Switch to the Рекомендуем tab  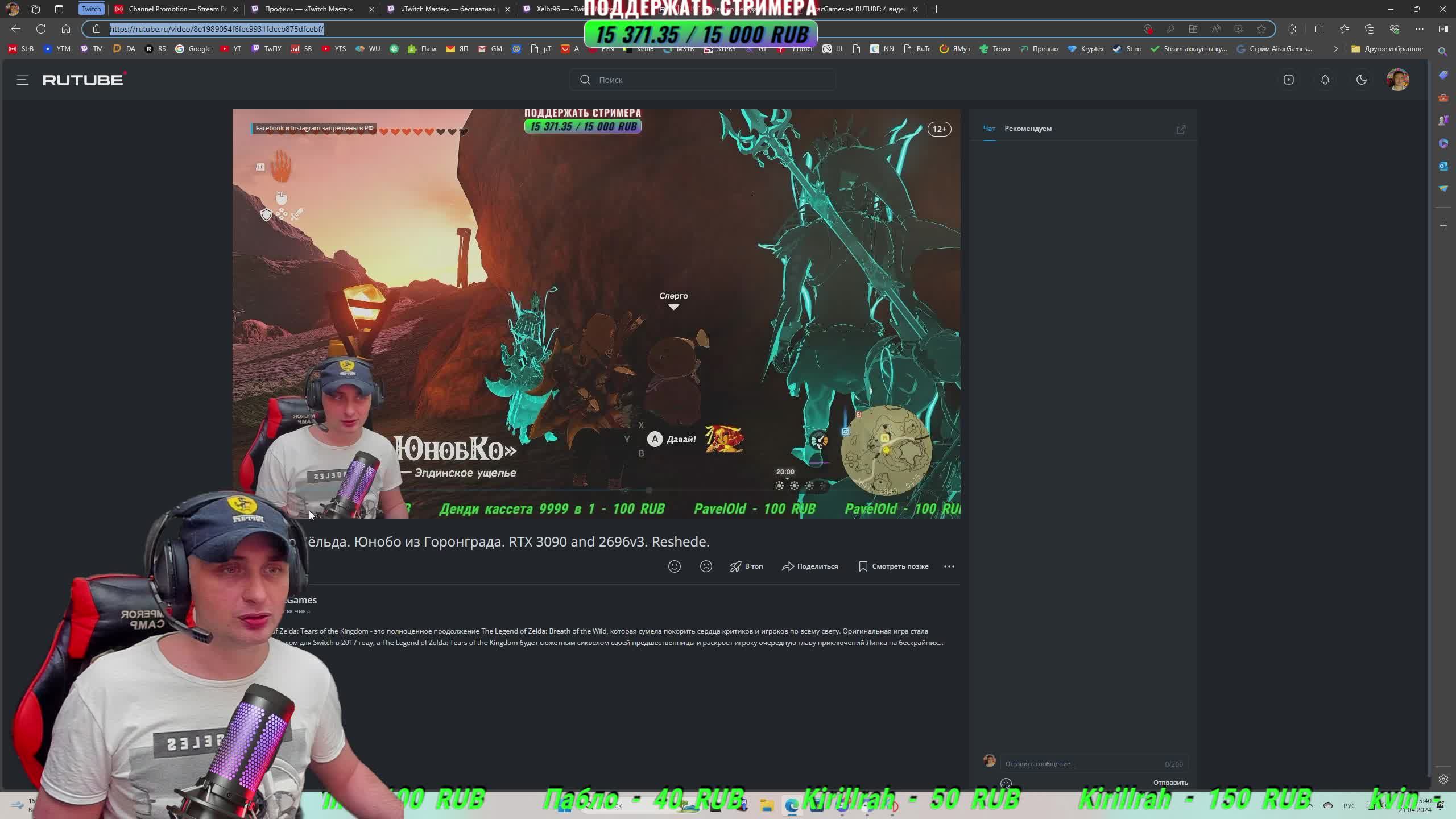pyautogui.click(x=1028, y=129)
